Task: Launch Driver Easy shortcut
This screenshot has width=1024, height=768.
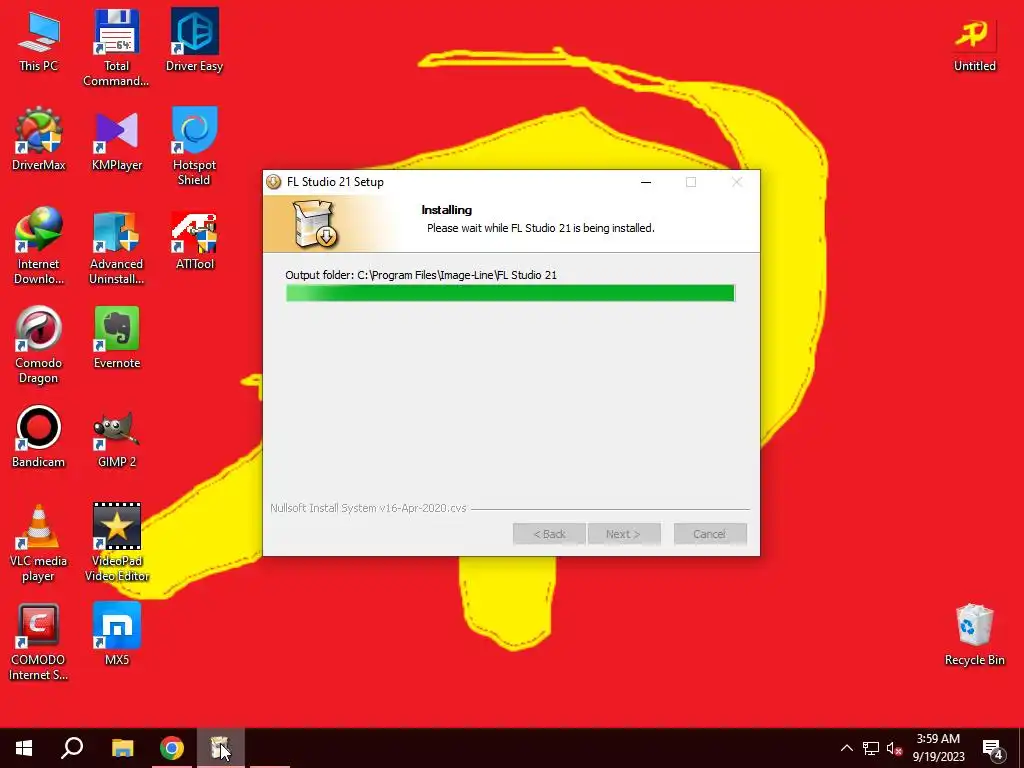Action: click(194, 40)
